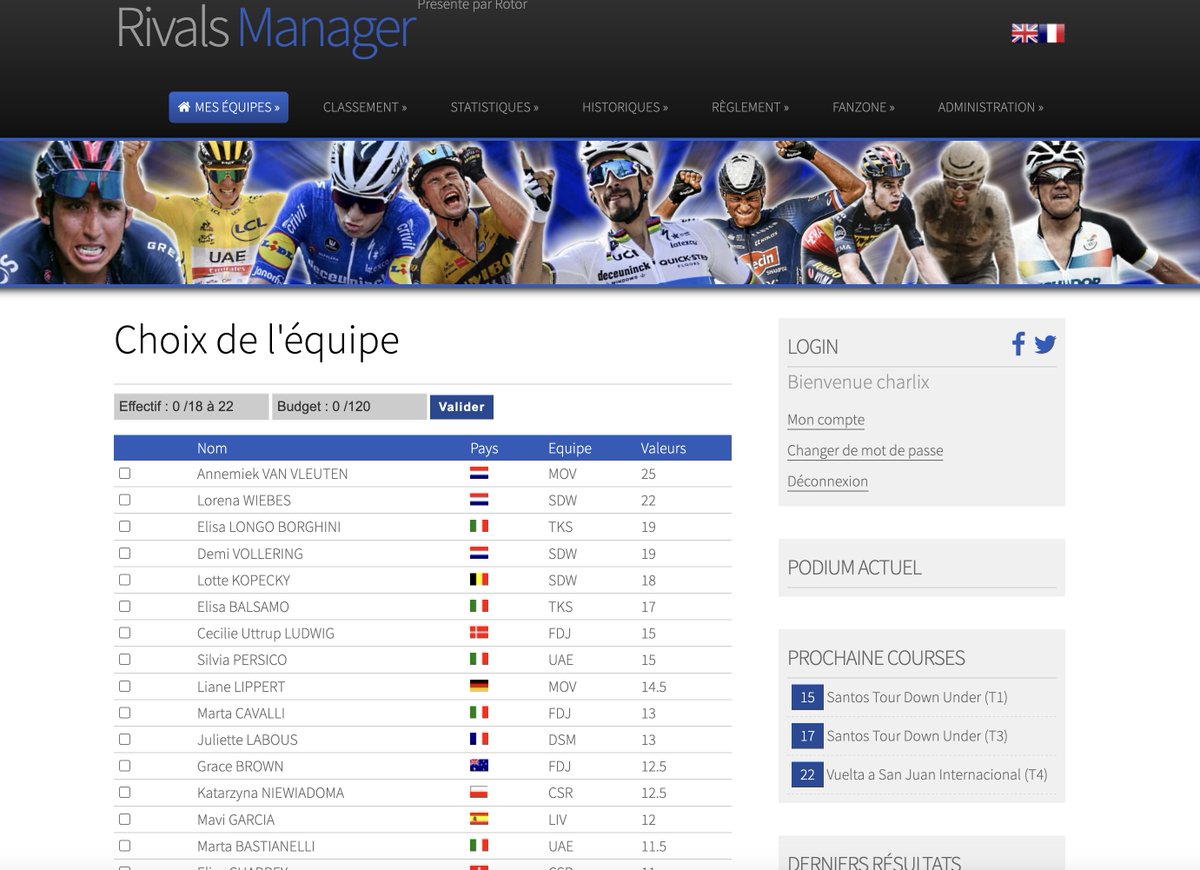Image resolution: width=1200 pixels, height=870 pixels.
Task: Click the Belgium flag for Lotte KOPECKY
Action: pos(479,580)
